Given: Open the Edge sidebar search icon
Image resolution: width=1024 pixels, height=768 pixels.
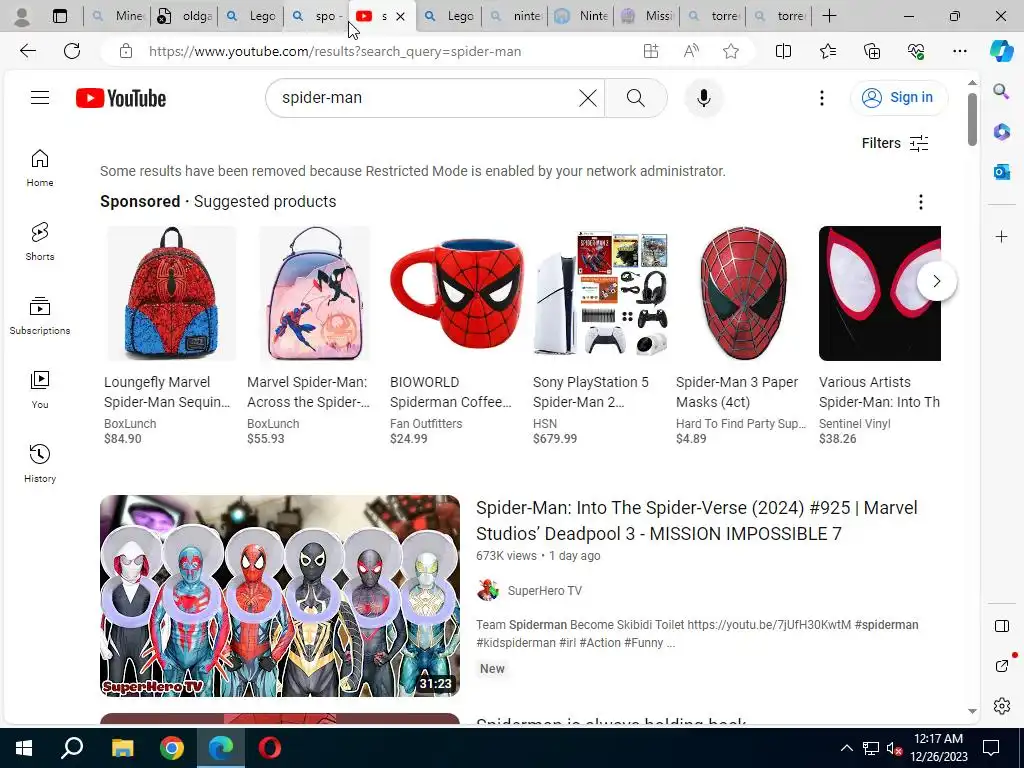Looking at the screenshot, I should 1001,91.
